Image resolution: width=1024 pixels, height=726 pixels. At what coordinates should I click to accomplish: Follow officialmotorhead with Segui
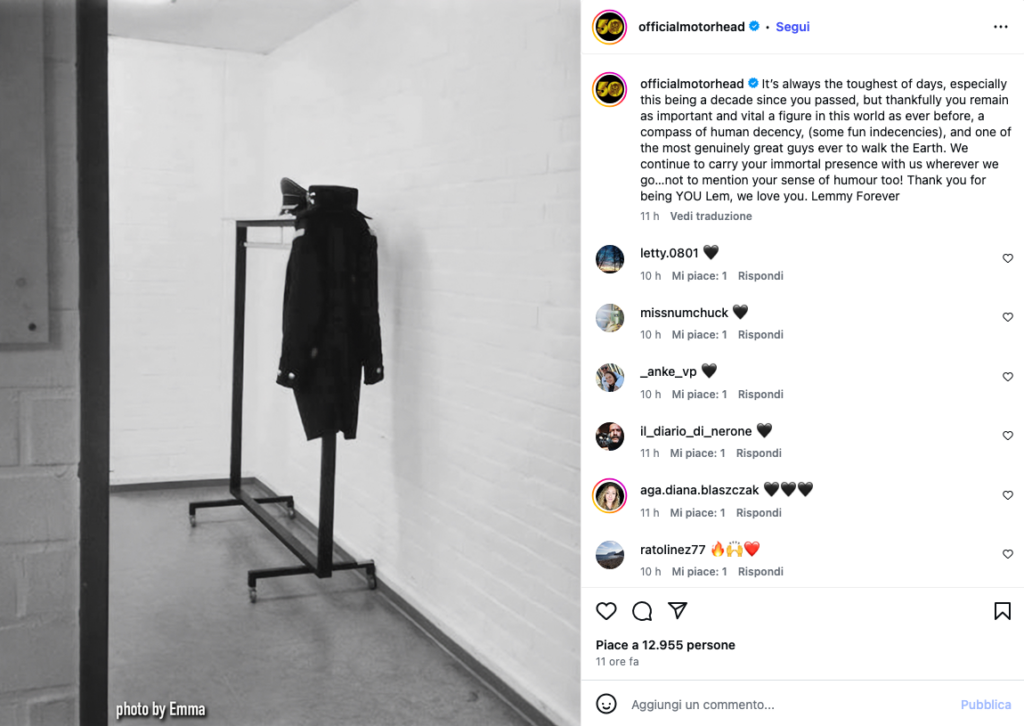pyautogui.click(x=792, y=27)
